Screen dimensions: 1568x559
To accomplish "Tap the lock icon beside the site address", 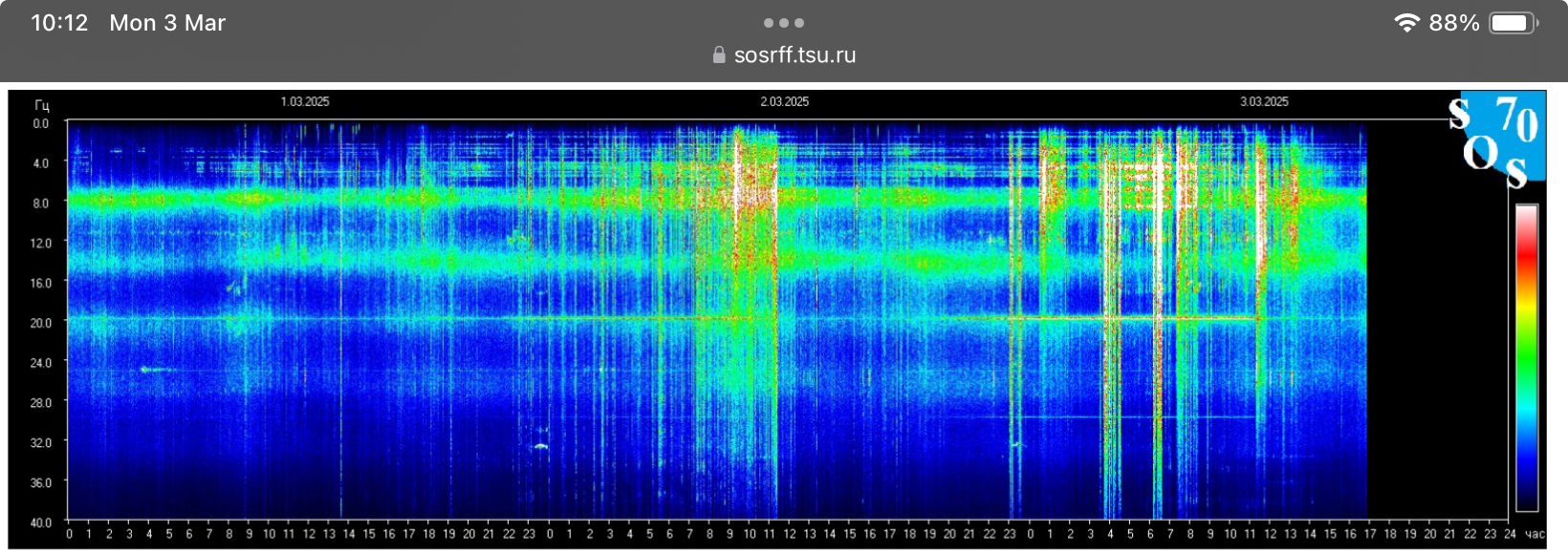I will [719, 54].
